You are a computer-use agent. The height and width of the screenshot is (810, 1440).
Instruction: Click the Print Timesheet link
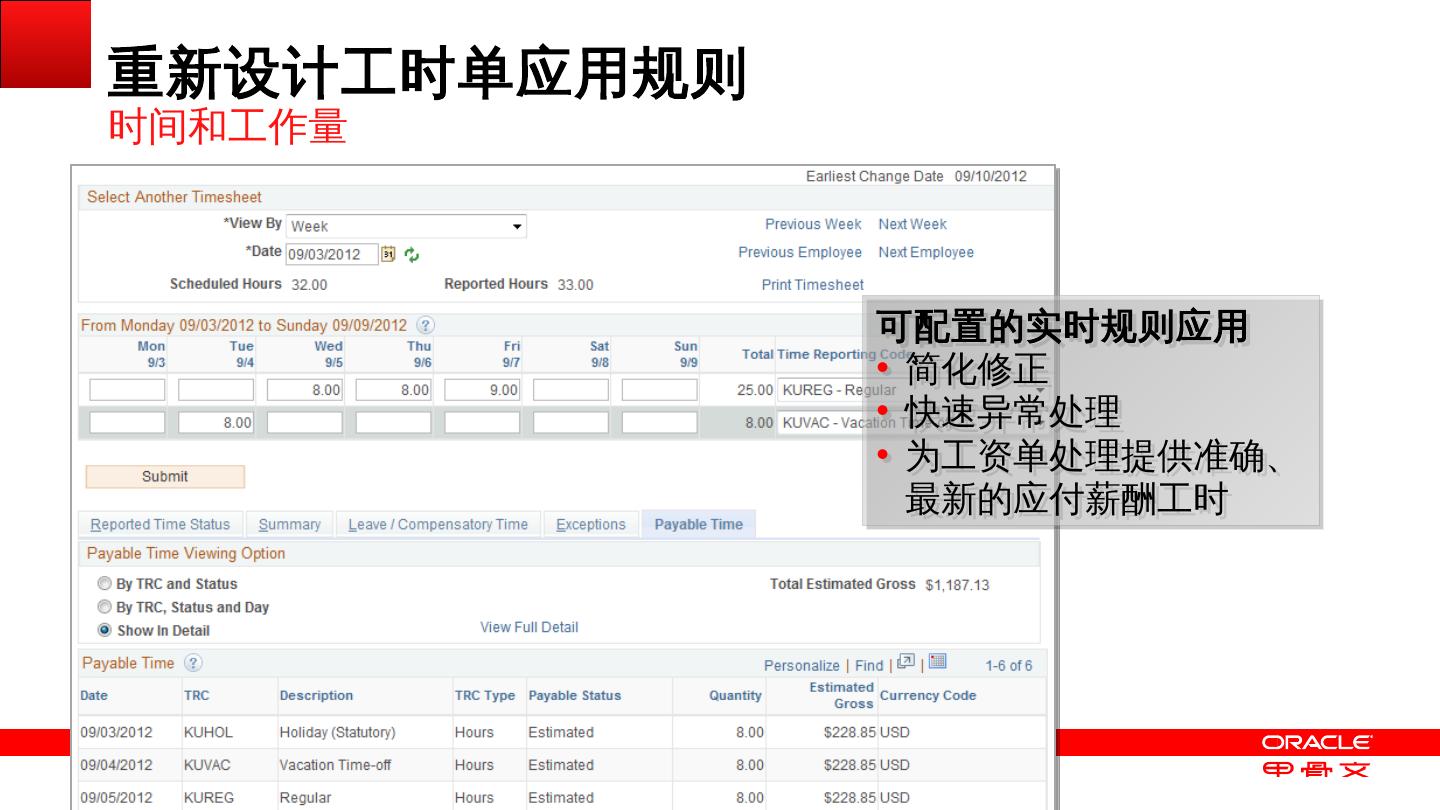click(812, 285)
